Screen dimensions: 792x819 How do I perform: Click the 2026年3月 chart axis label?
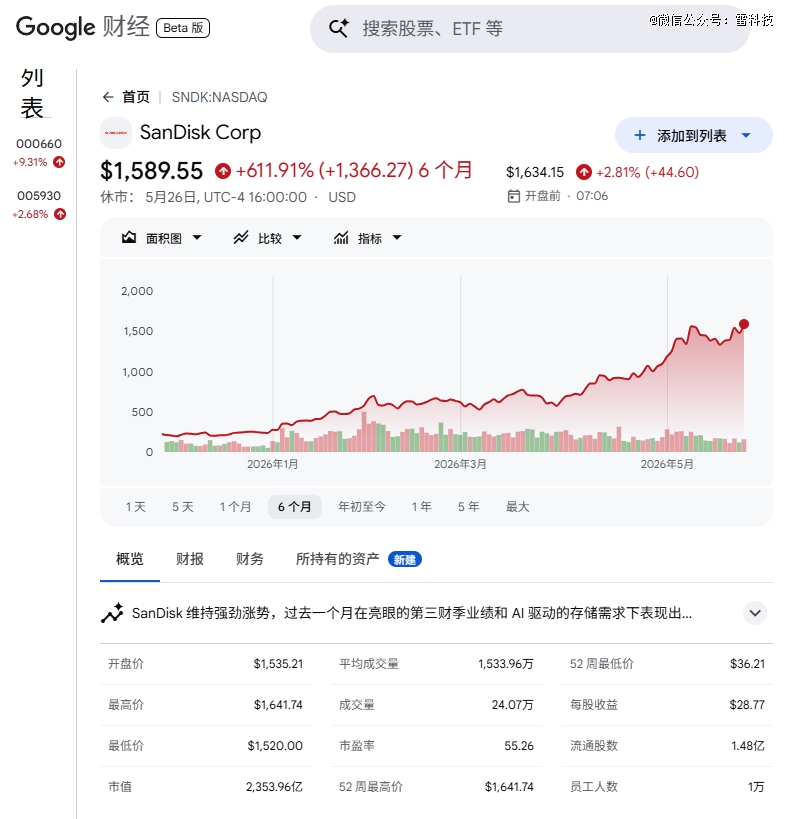(x=460, y=464)
